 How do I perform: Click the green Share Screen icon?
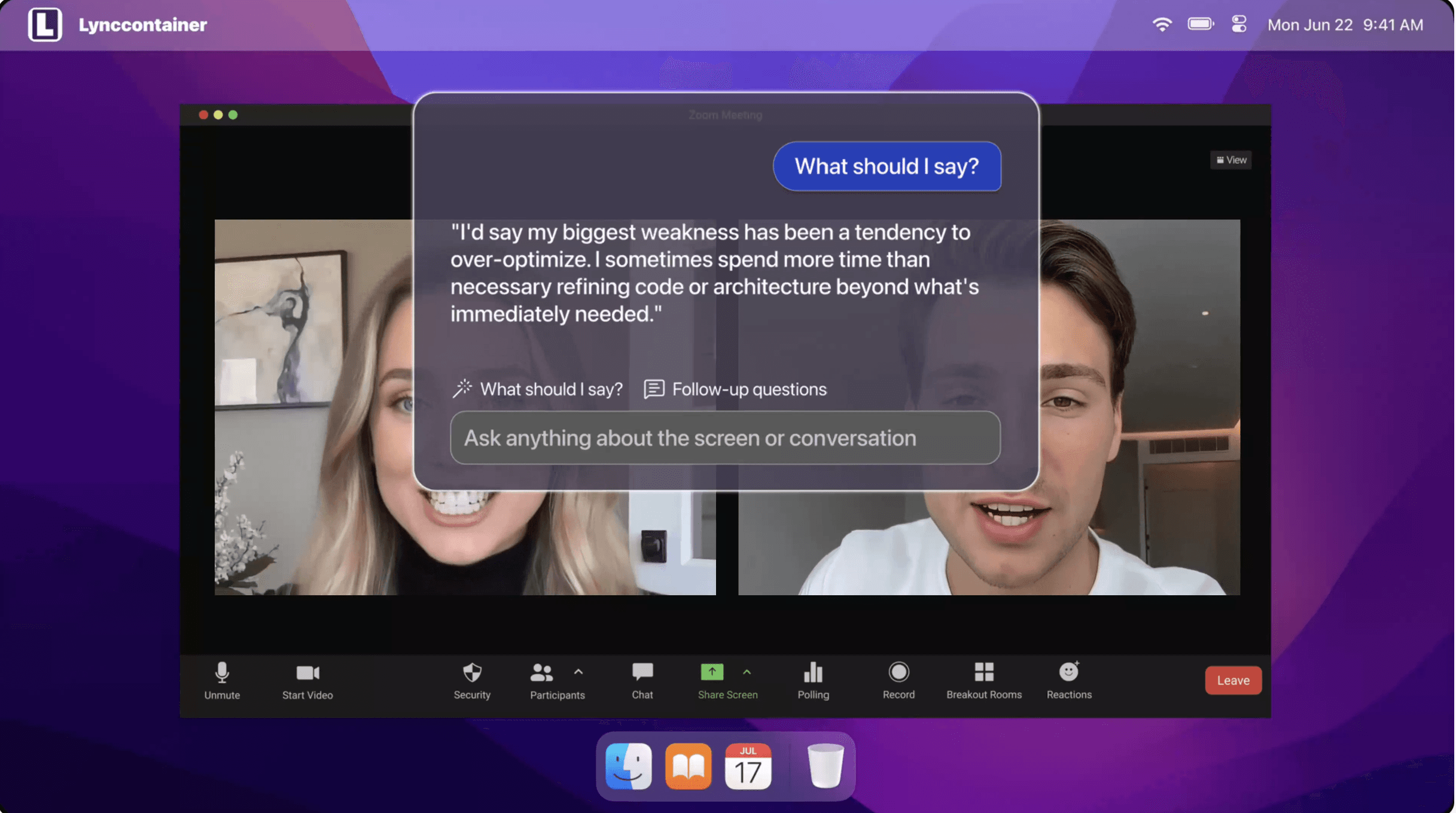[712, 672]
